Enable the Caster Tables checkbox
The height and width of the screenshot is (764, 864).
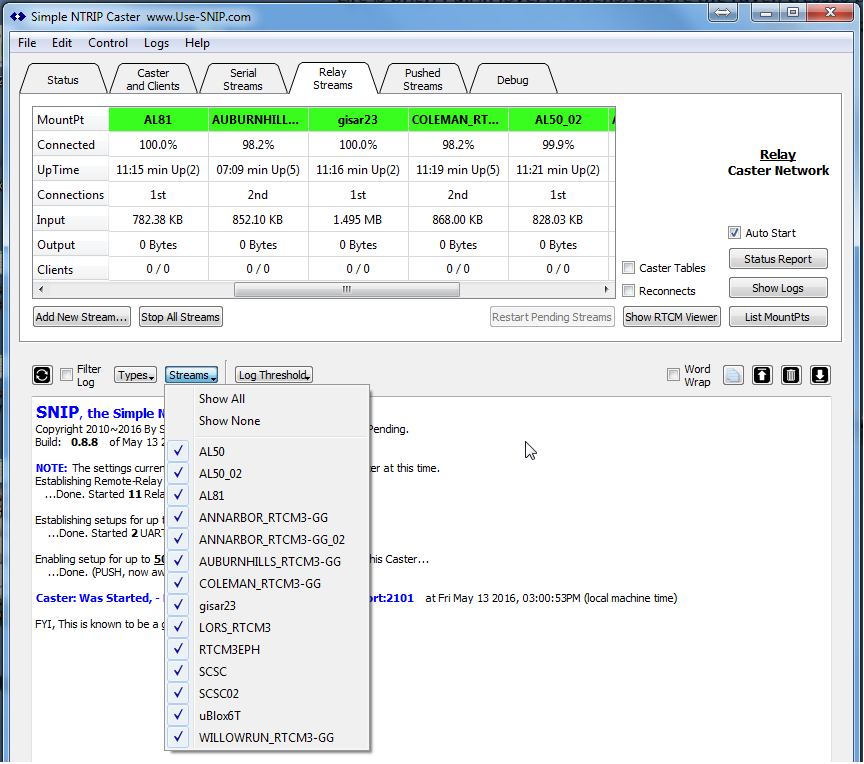629,268
